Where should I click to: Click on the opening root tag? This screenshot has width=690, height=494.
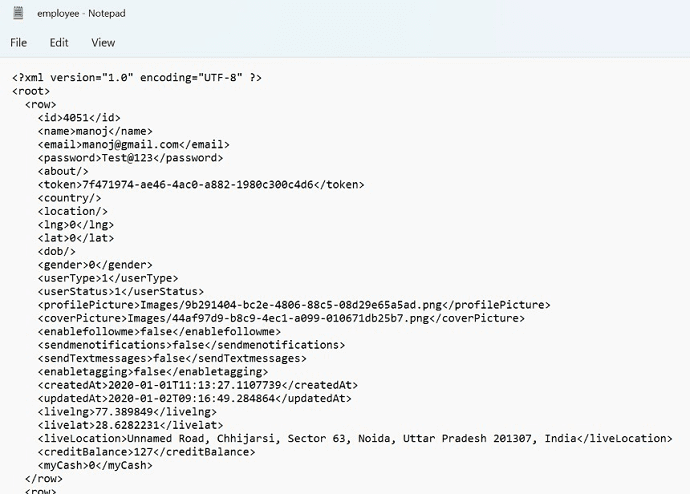tap(31, 91)
